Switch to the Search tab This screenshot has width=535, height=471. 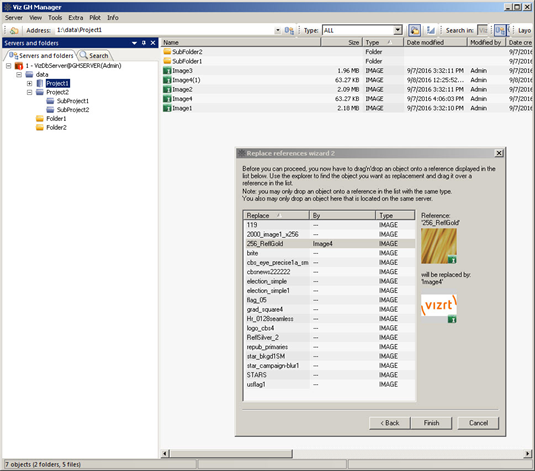tap(95, 55)
